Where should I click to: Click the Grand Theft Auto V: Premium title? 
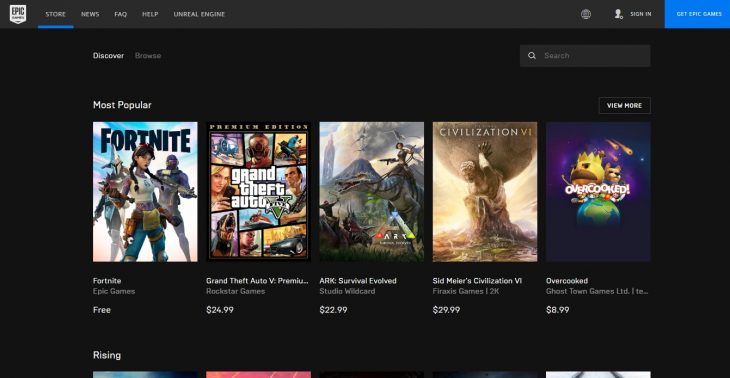(257, 281)
